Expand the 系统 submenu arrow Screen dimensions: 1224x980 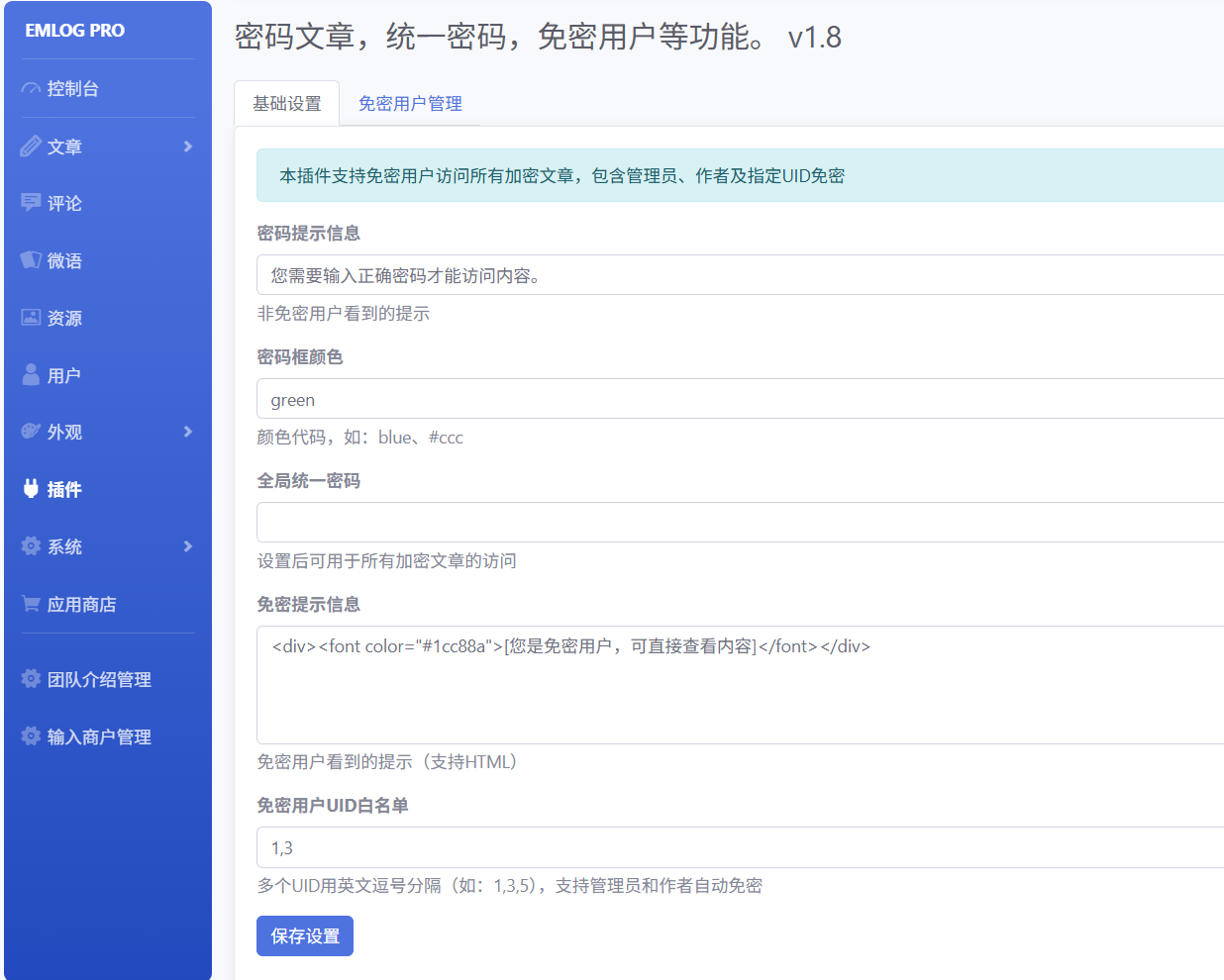pyautogui.click(x=188, y=546)
